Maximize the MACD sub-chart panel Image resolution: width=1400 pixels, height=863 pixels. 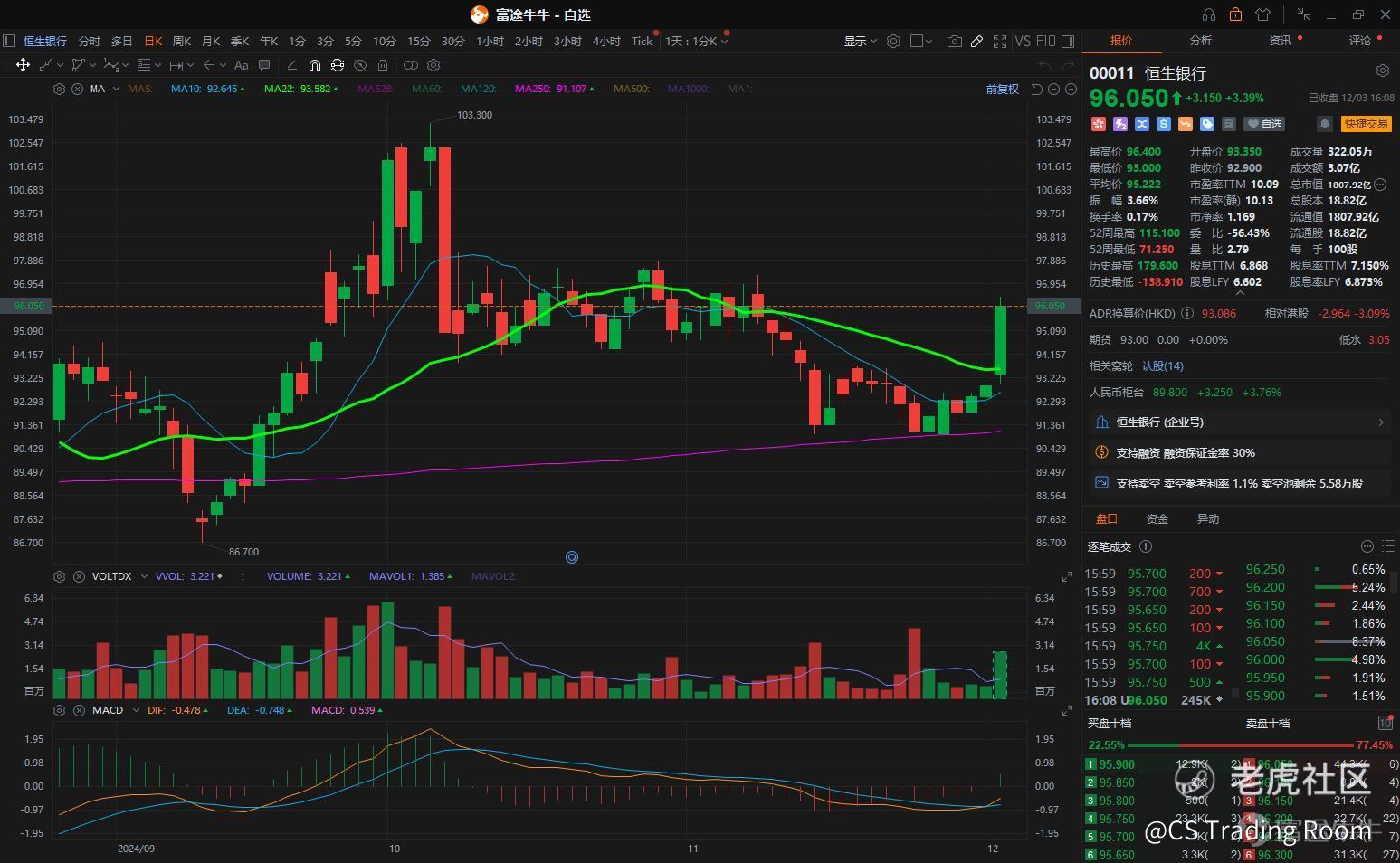click(x=1067, y=711)
